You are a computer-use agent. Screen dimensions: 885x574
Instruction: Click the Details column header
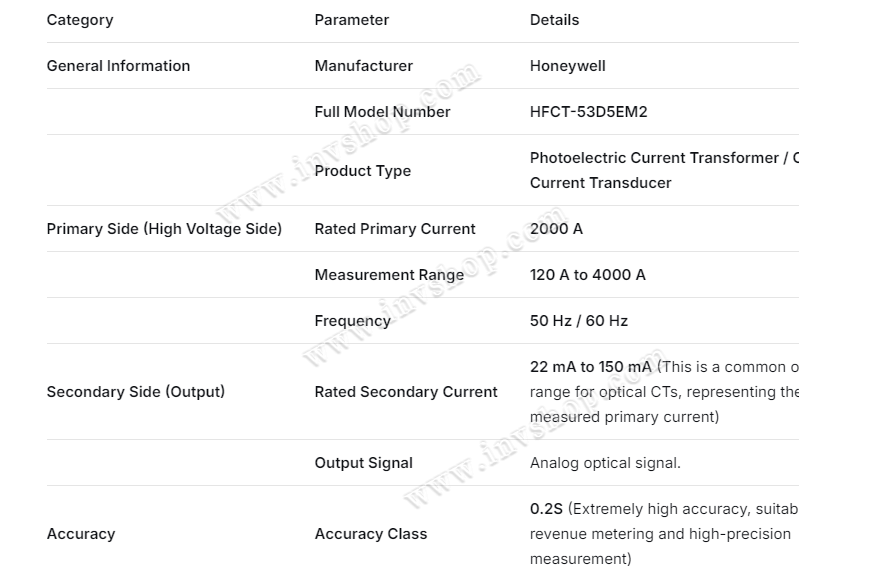[x=554, y=20]
